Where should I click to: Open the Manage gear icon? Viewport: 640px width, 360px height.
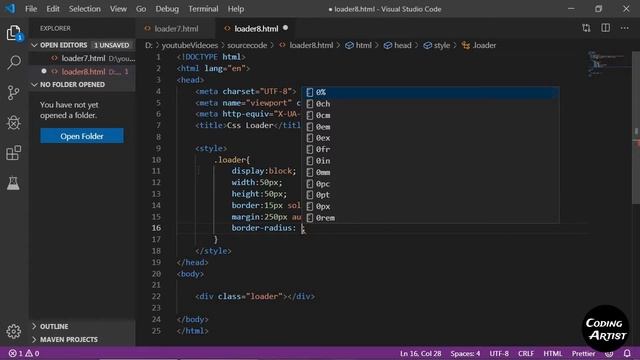13,331
